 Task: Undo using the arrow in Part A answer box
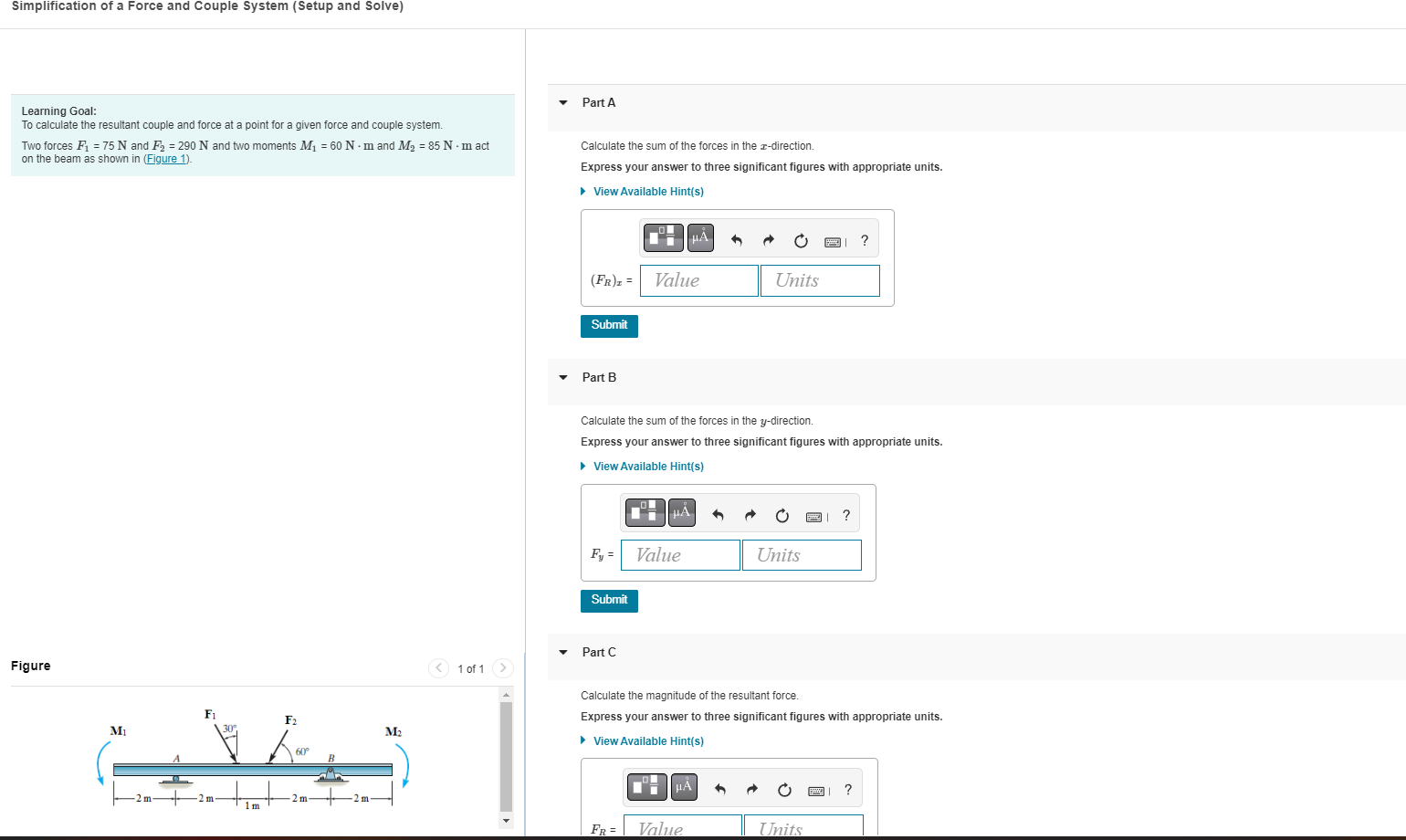736,239
